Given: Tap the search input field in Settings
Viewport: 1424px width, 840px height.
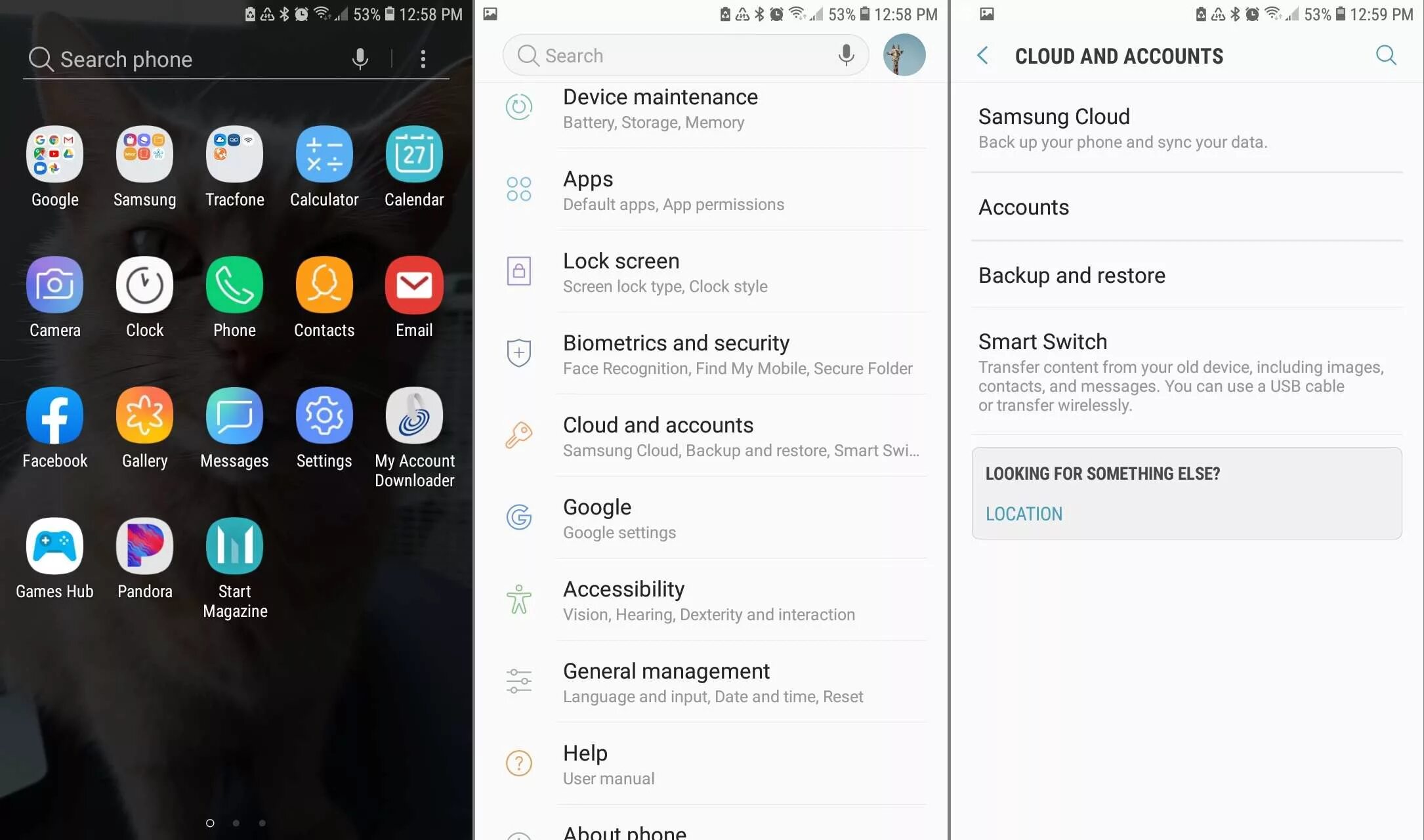Looking at the screenshot, I should [686, 55].
